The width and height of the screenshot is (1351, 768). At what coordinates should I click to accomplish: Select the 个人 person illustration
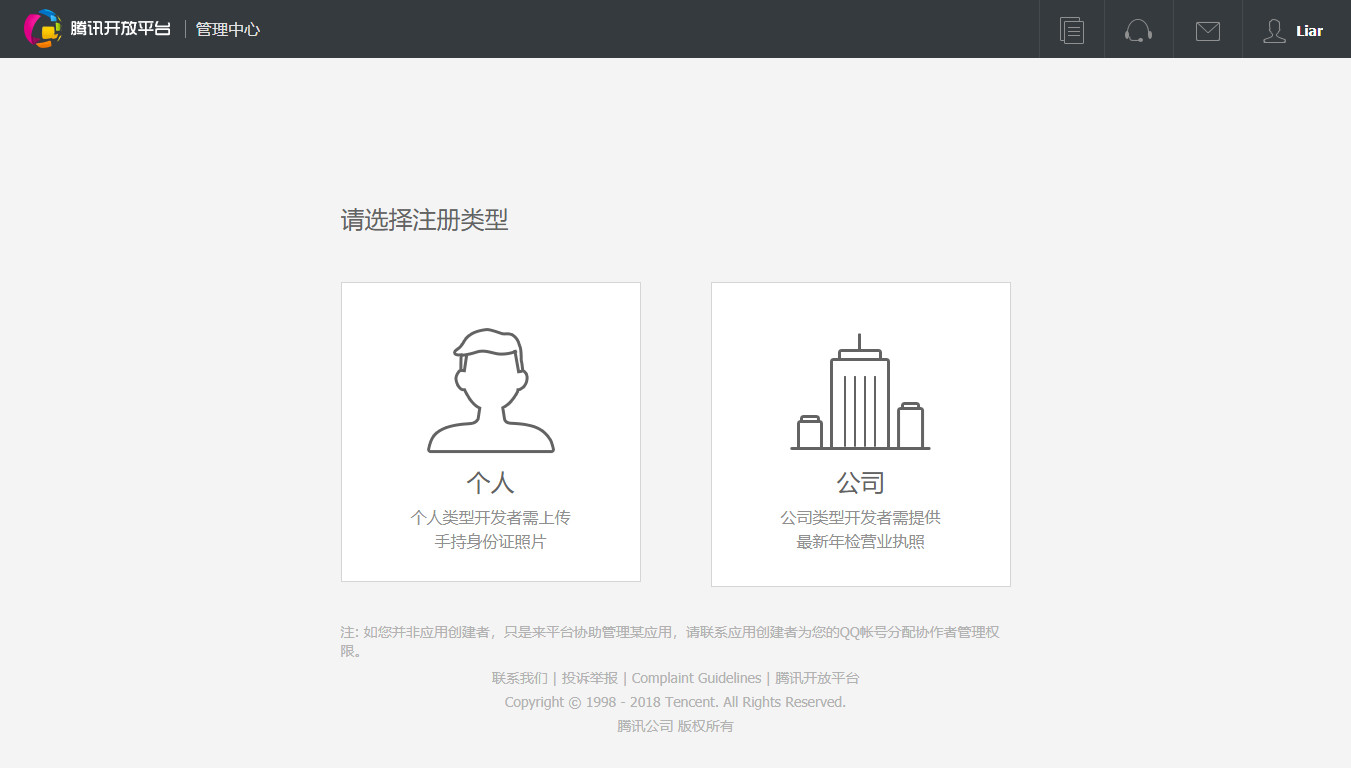[x=491, y=391]
